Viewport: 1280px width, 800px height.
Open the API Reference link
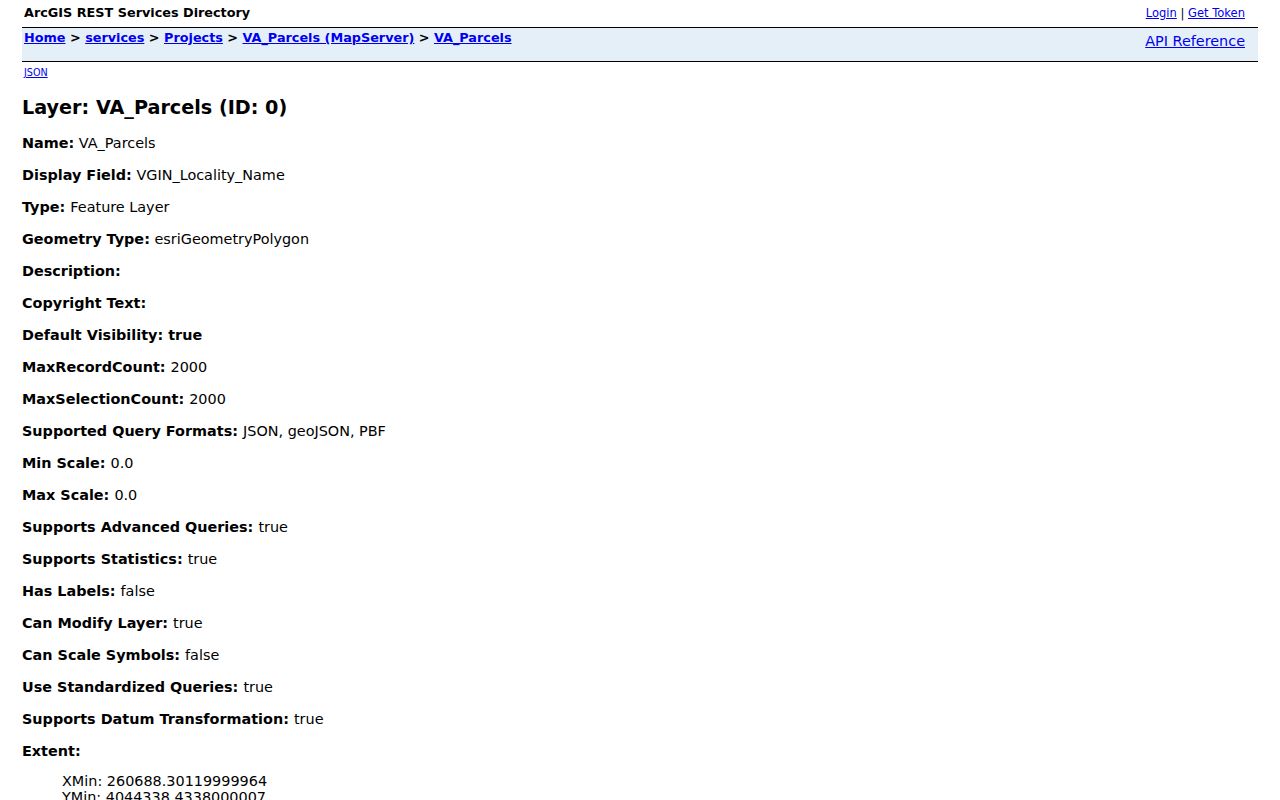(x=1195, y=41)
